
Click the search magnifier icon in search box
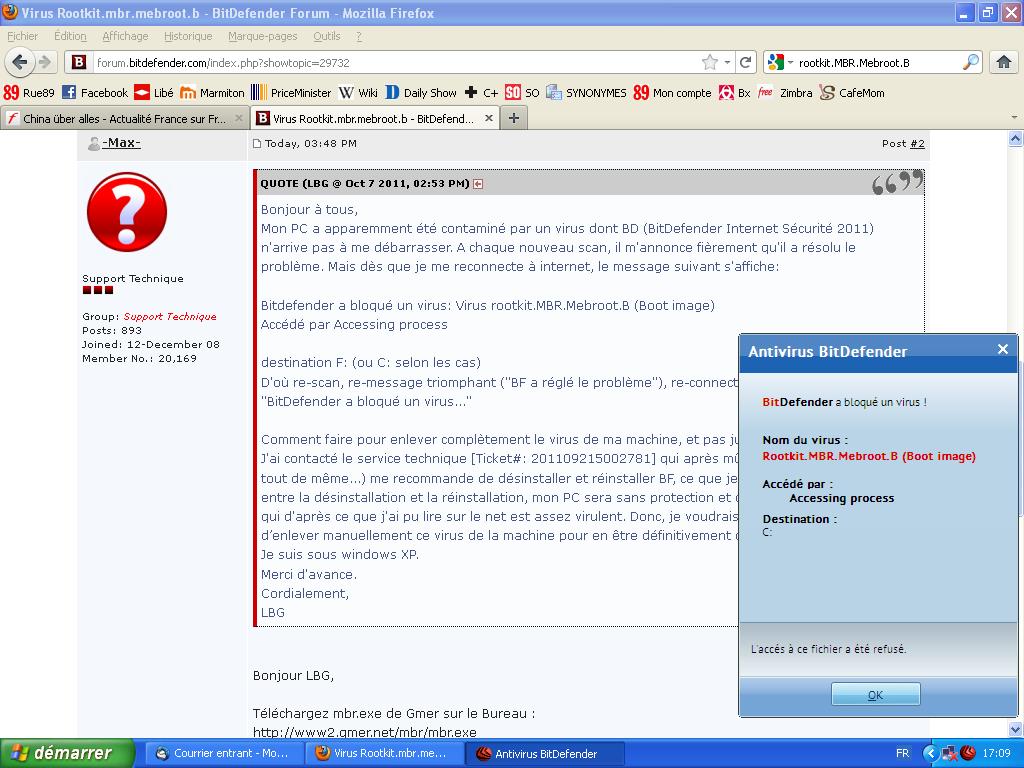click(x=971, y=62)
